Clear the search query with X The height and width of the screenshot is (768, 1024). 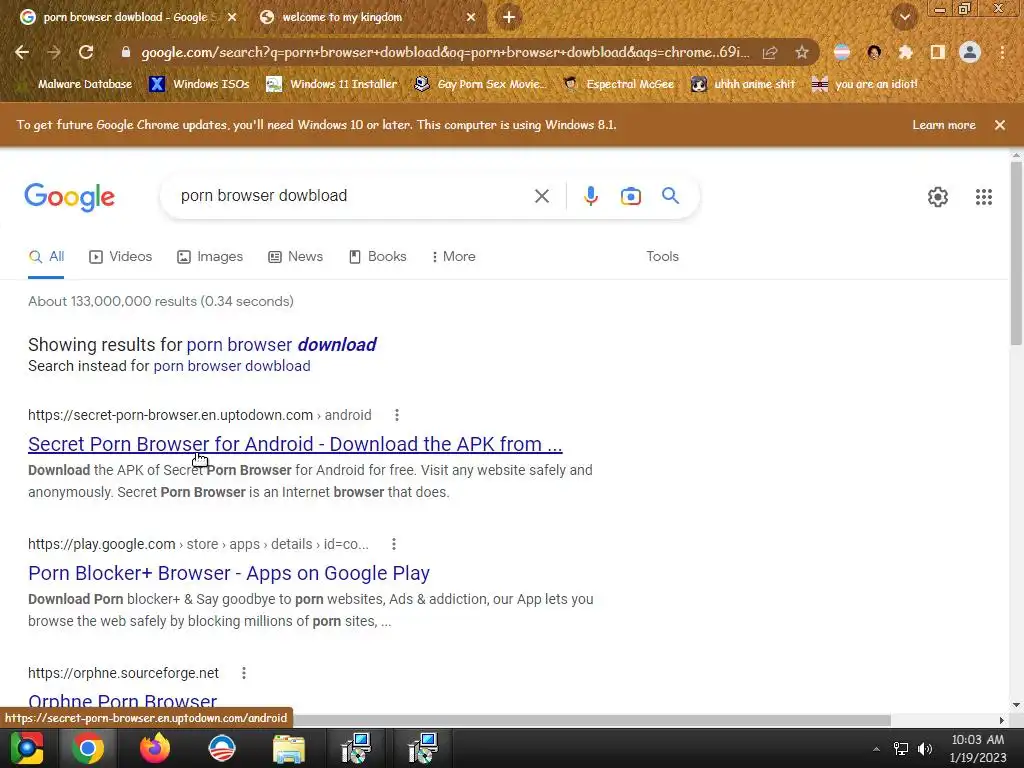click(x=541, y=196)
